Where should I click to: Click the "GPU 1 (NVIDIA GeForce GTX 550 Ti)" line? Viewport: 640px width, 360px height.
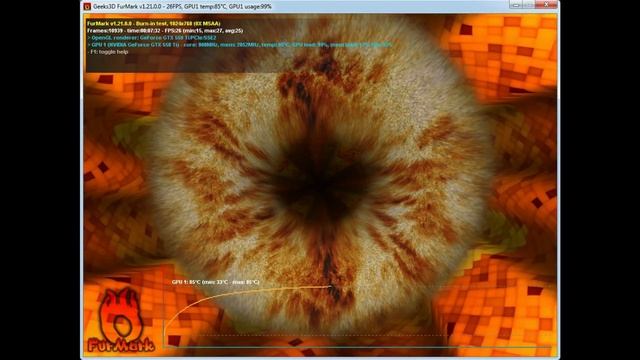239,44
